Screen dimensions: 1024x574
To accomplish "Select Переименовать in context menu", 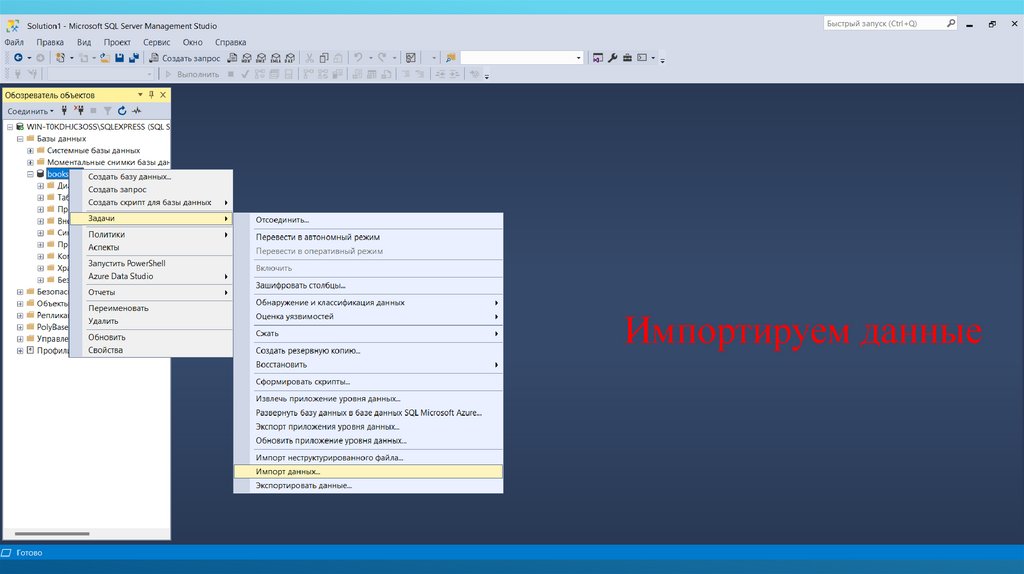I will 151,308.
